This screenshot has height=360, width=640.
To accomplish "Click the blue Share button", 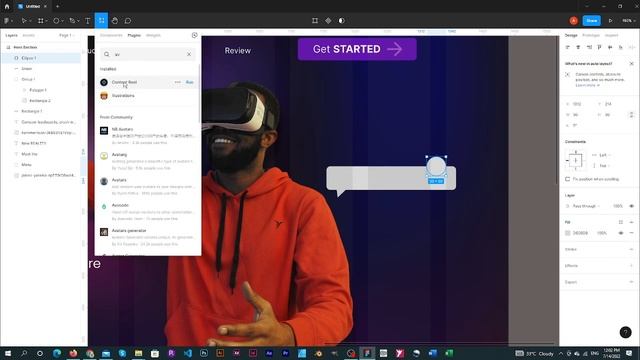I will pos(591,20).
